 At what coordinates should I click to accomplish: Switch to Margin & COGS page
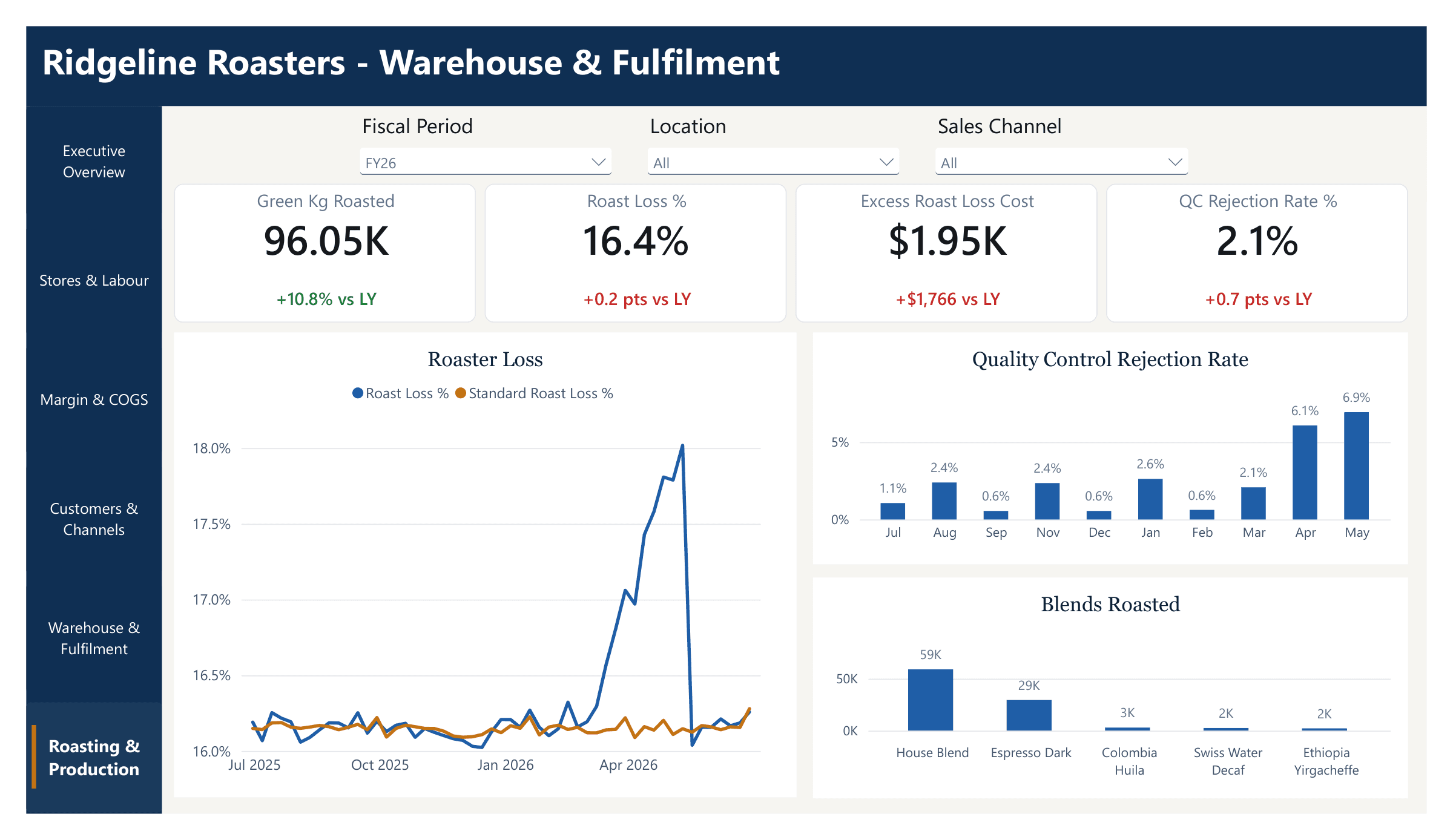(94, 399)
